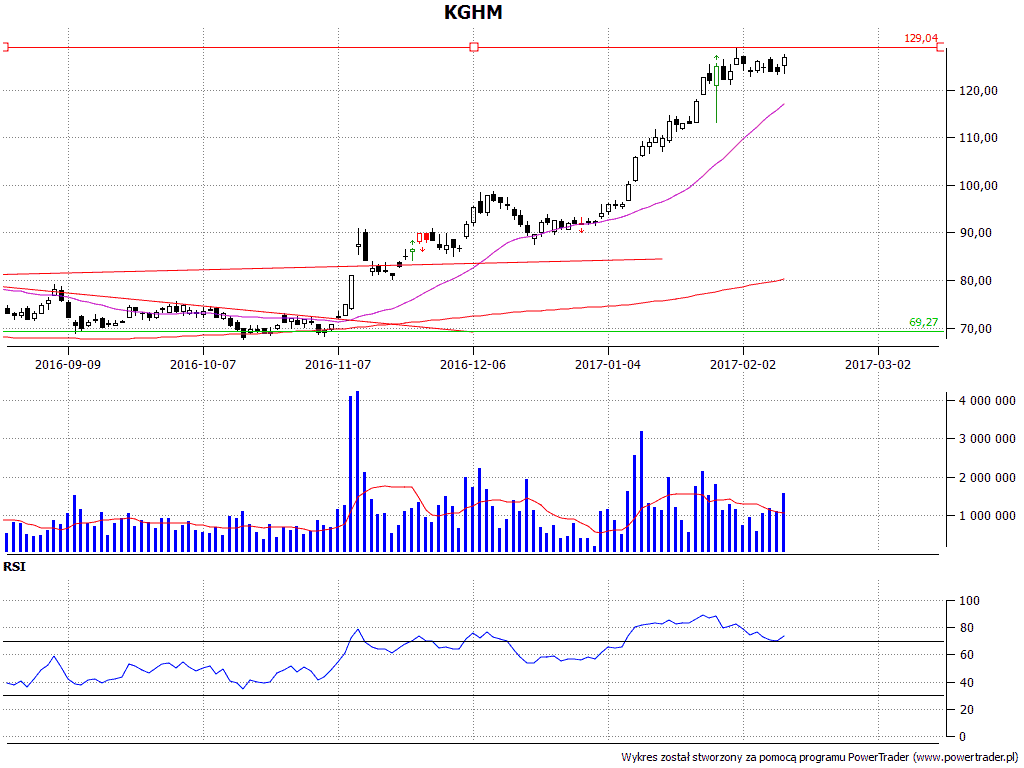Click the 80 level on RSI axis
The width and height of the screenshot is (1024, 768).
(x=966, y=628)
